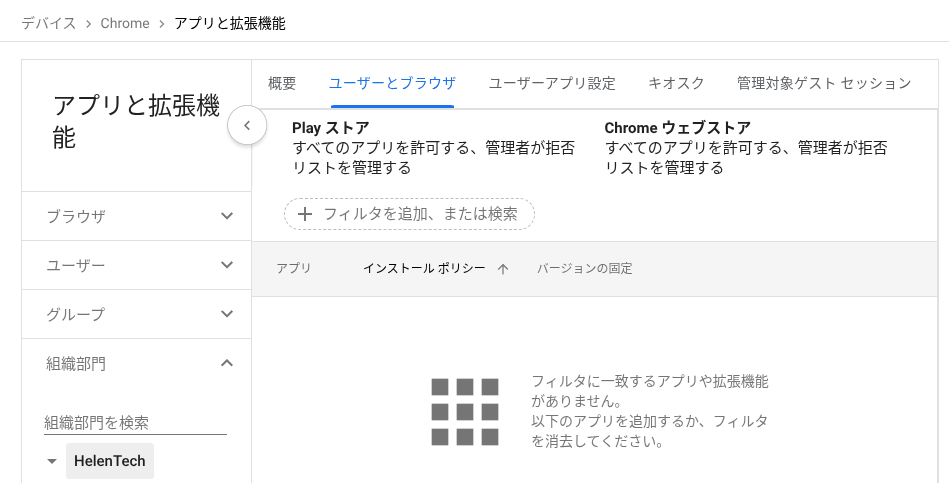949x483 pixels.
Task: Open the Chrome ウェブストア permission settings
Action: (745, 148)
